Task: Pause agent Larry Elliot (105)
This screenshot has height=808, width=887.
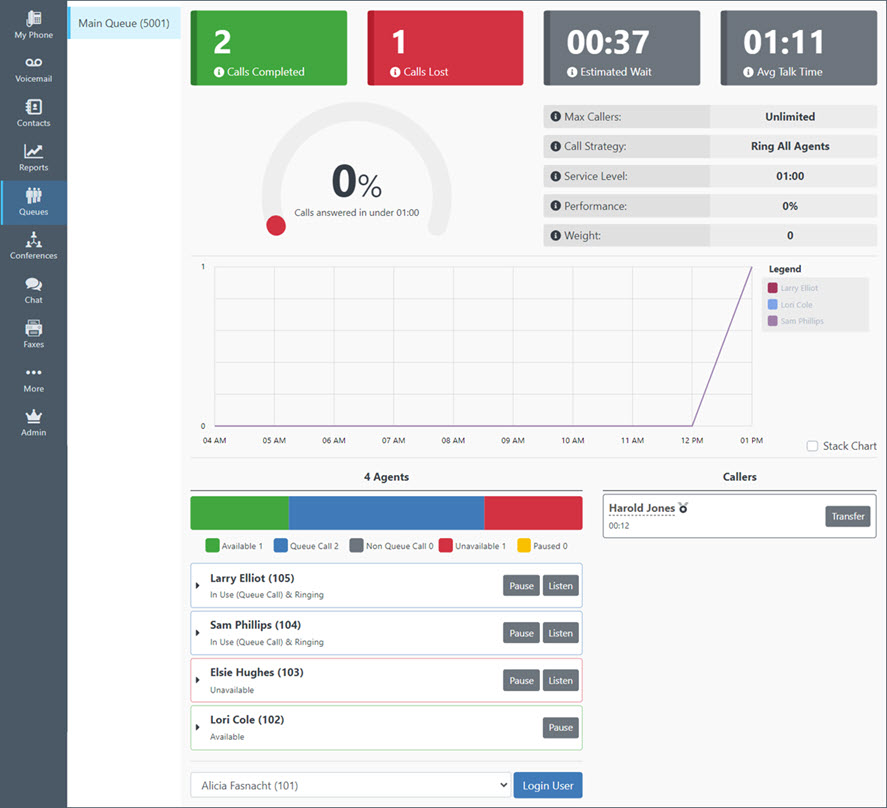Action: click(521, 586)
